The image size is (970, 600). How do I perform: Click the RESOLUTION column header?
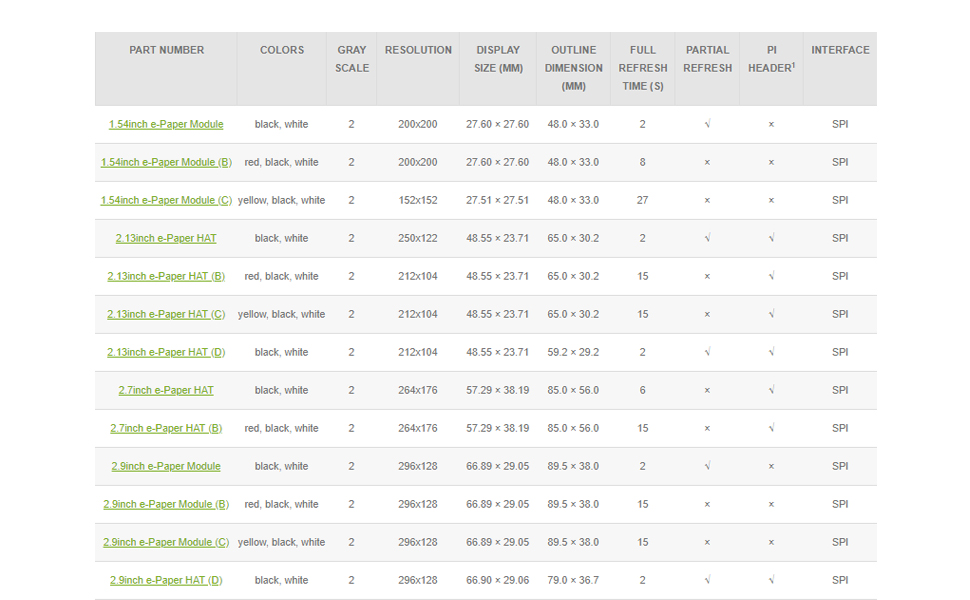[x=418, y=50]
